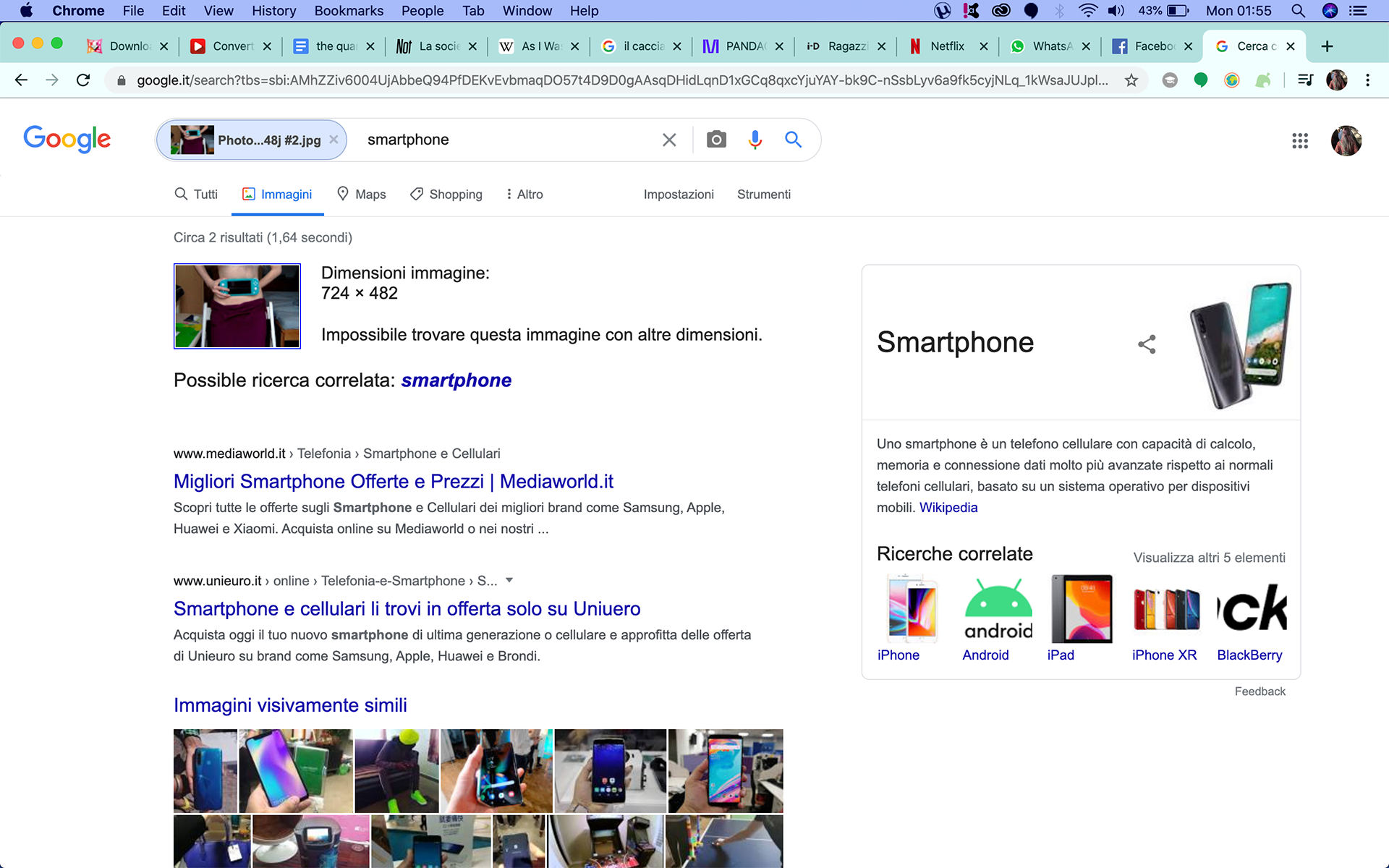Open the Wikipedia link in panel
1389x868 pixels.
(x=948, y=507)
